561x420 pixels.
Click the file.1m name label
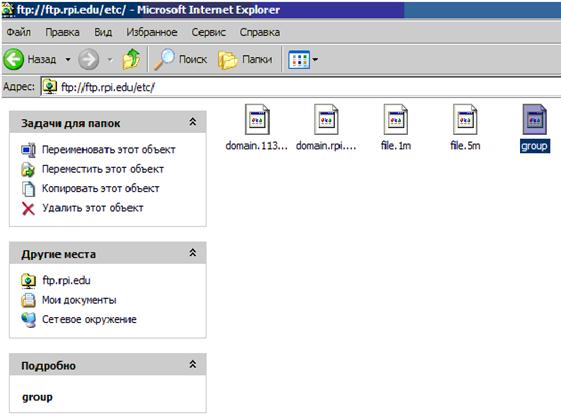click(396, 146)
